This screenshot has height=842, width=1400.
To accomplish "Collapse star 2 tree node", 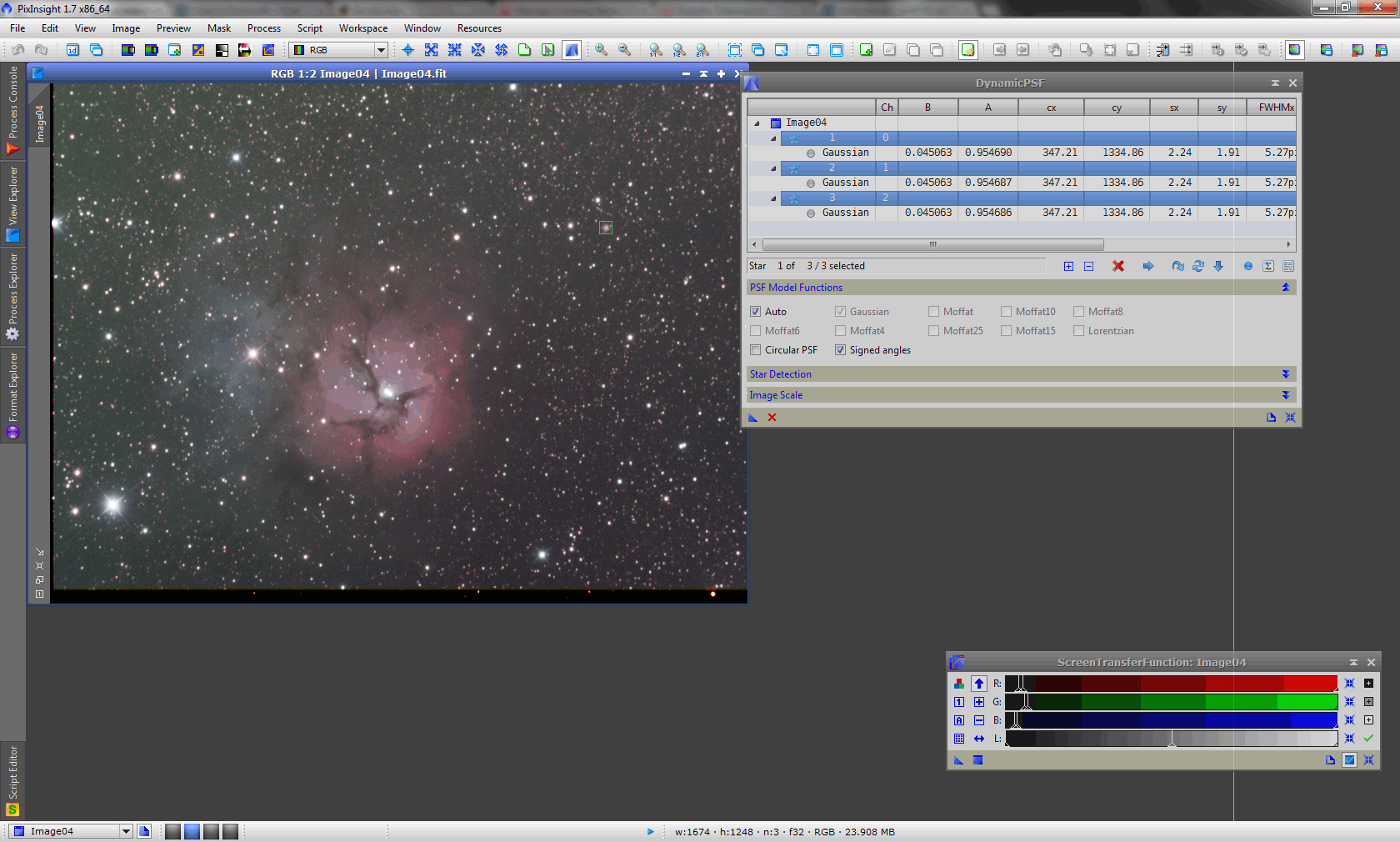I will [773, 168].
